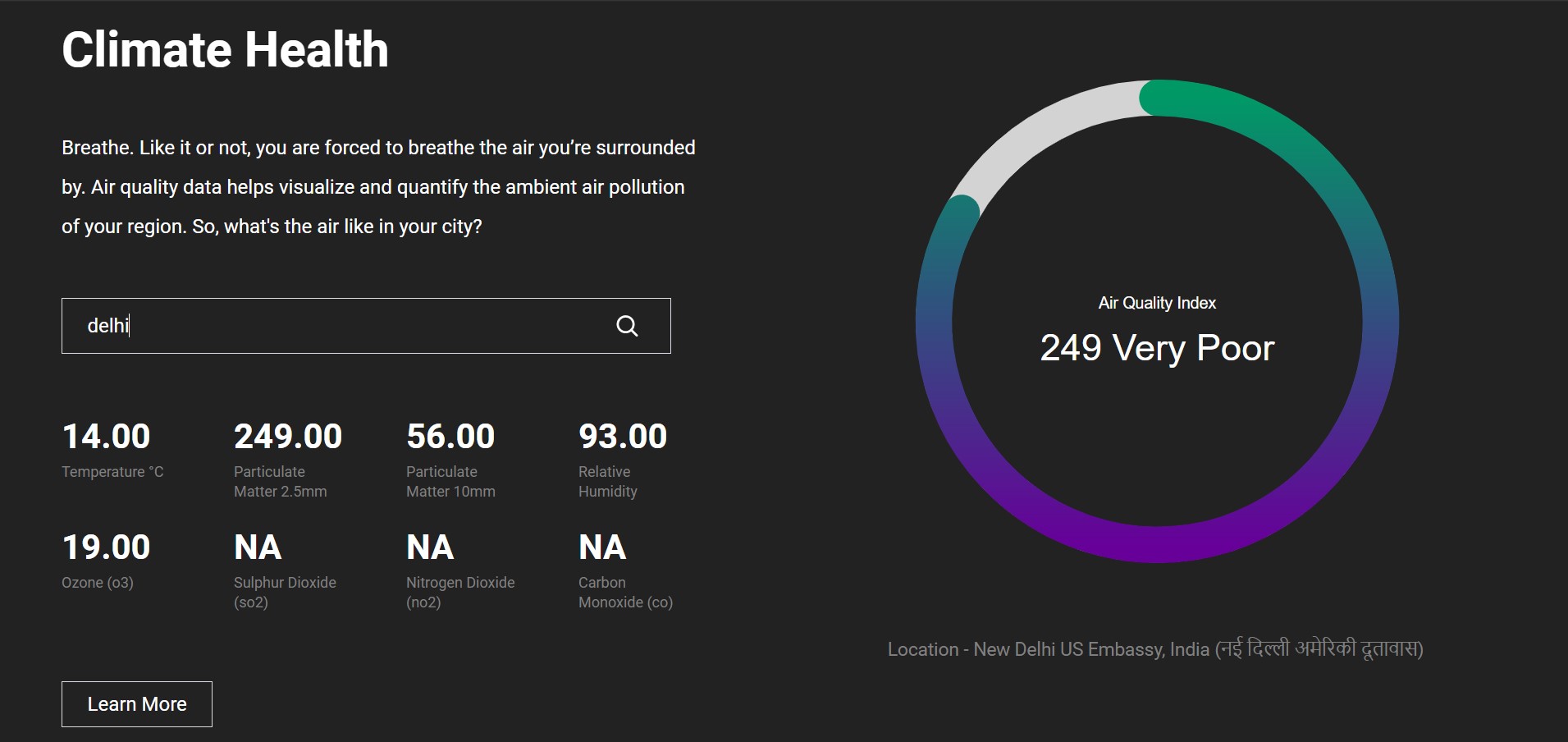Click the Sulphur Dioxide NA indicator
This screenshot has height=742, width=1568.
pyautogui.click(x=256, y=547)
